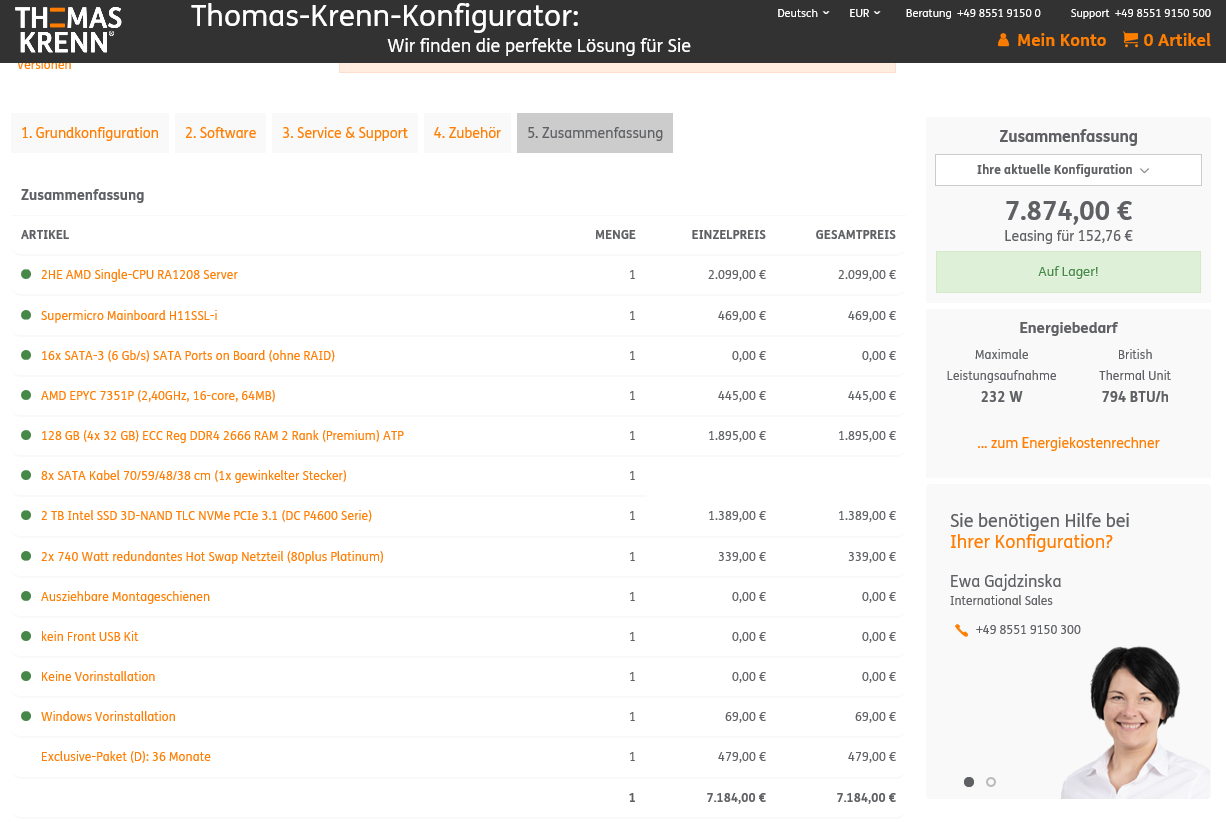Click Ihrer Konfiguration? help link

[1031, 542]
